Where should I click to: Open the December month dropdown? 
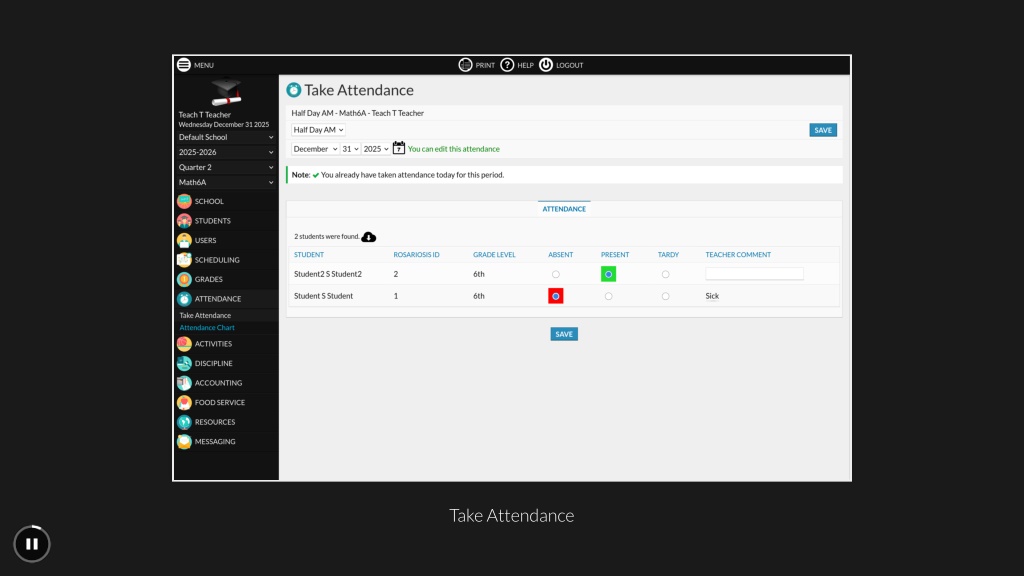pyautogui.click(x=315, y=149)
